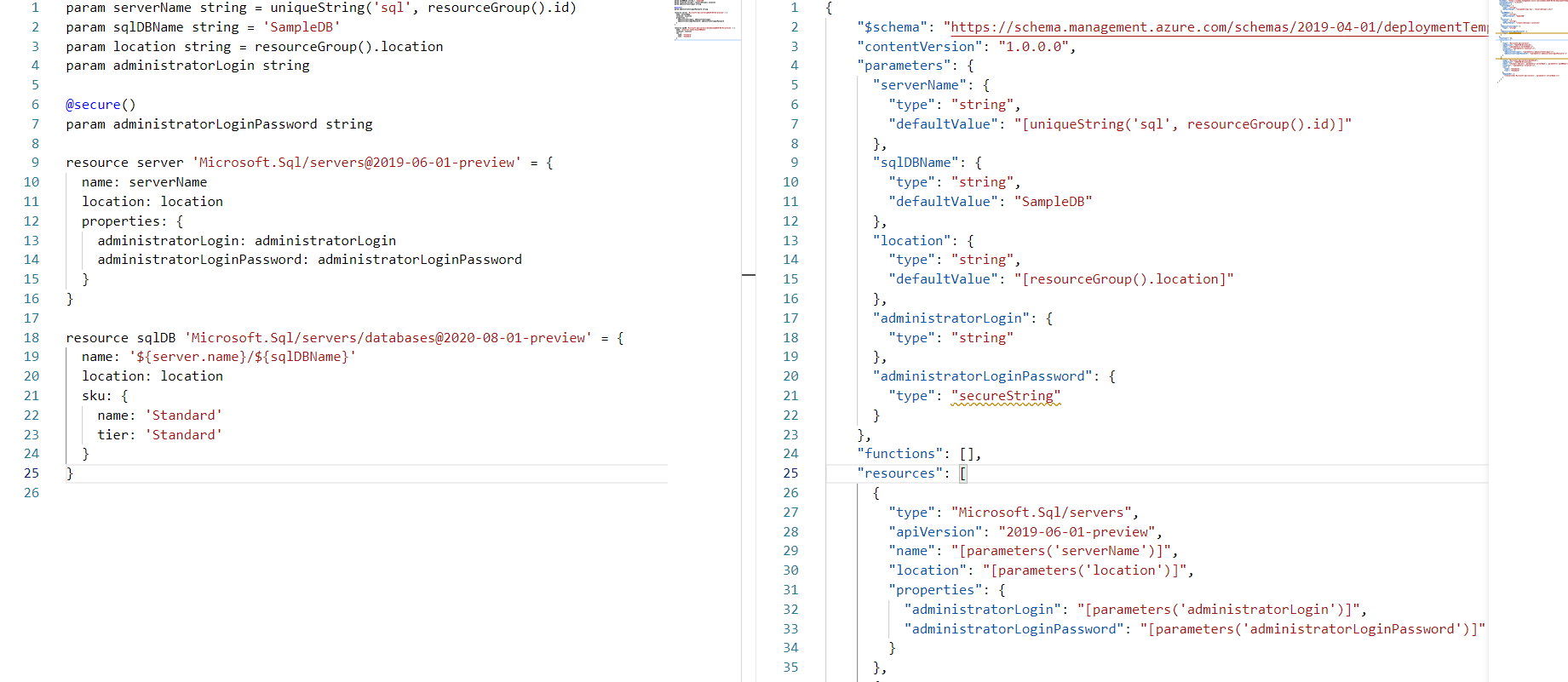
Task: Click 'param administratorLogin string' line
Action: click(187, 66)
